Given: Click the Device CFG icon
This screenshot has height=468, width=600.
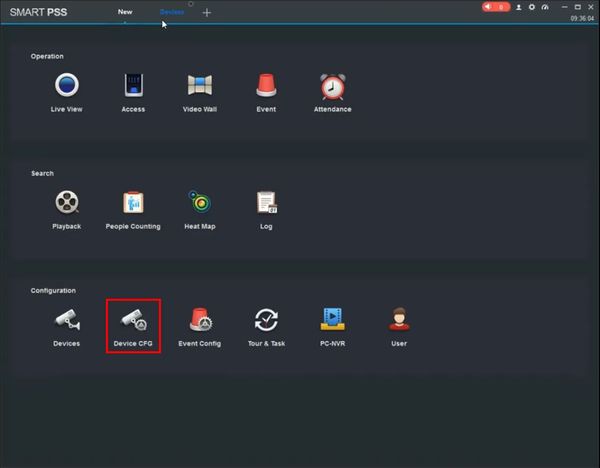Looking at the screenshot, I should click(x=133, y=321).
